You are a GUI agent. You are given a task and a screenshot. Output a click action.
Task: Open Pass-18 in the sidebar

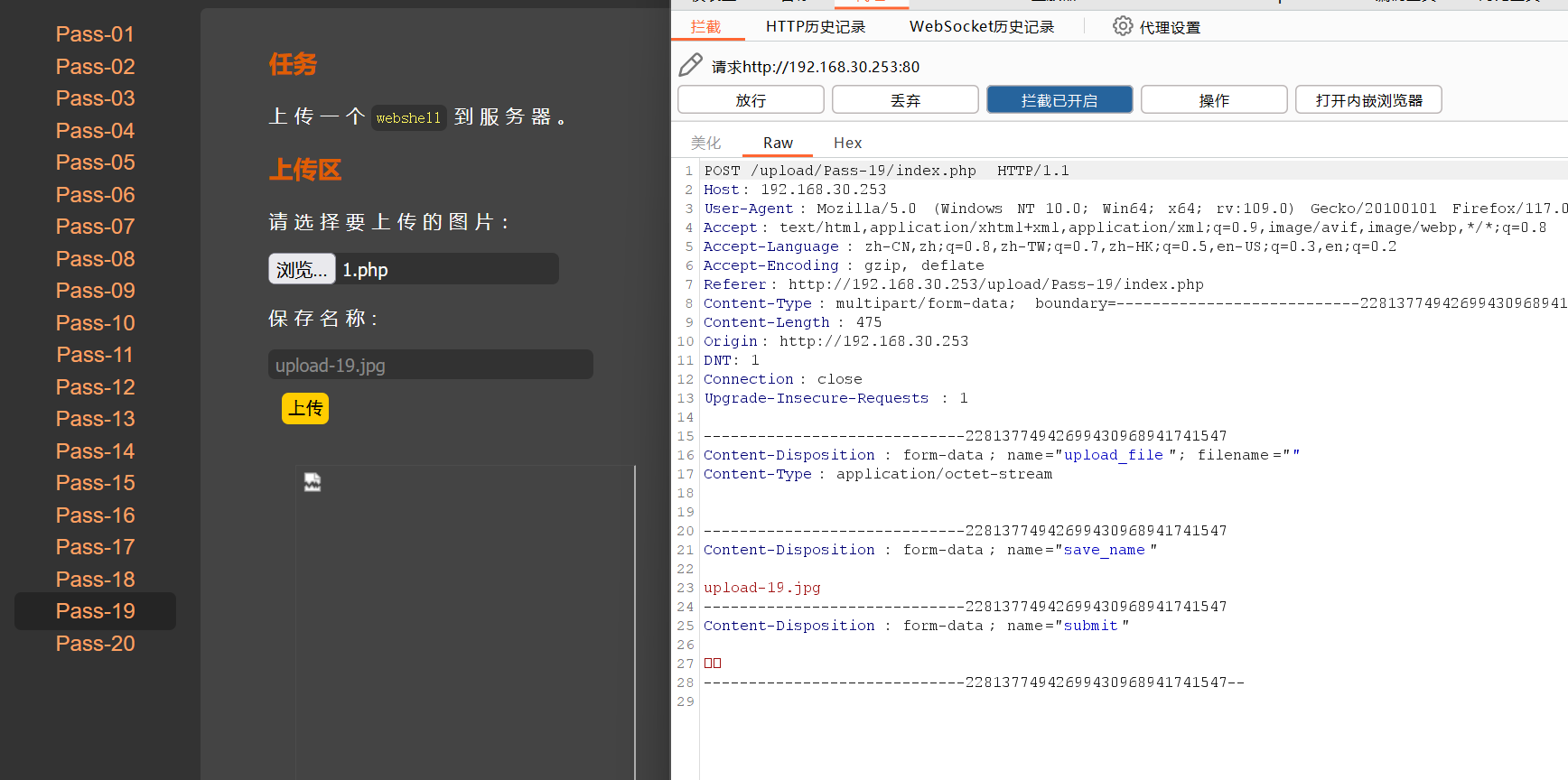(x=95, y=580)
